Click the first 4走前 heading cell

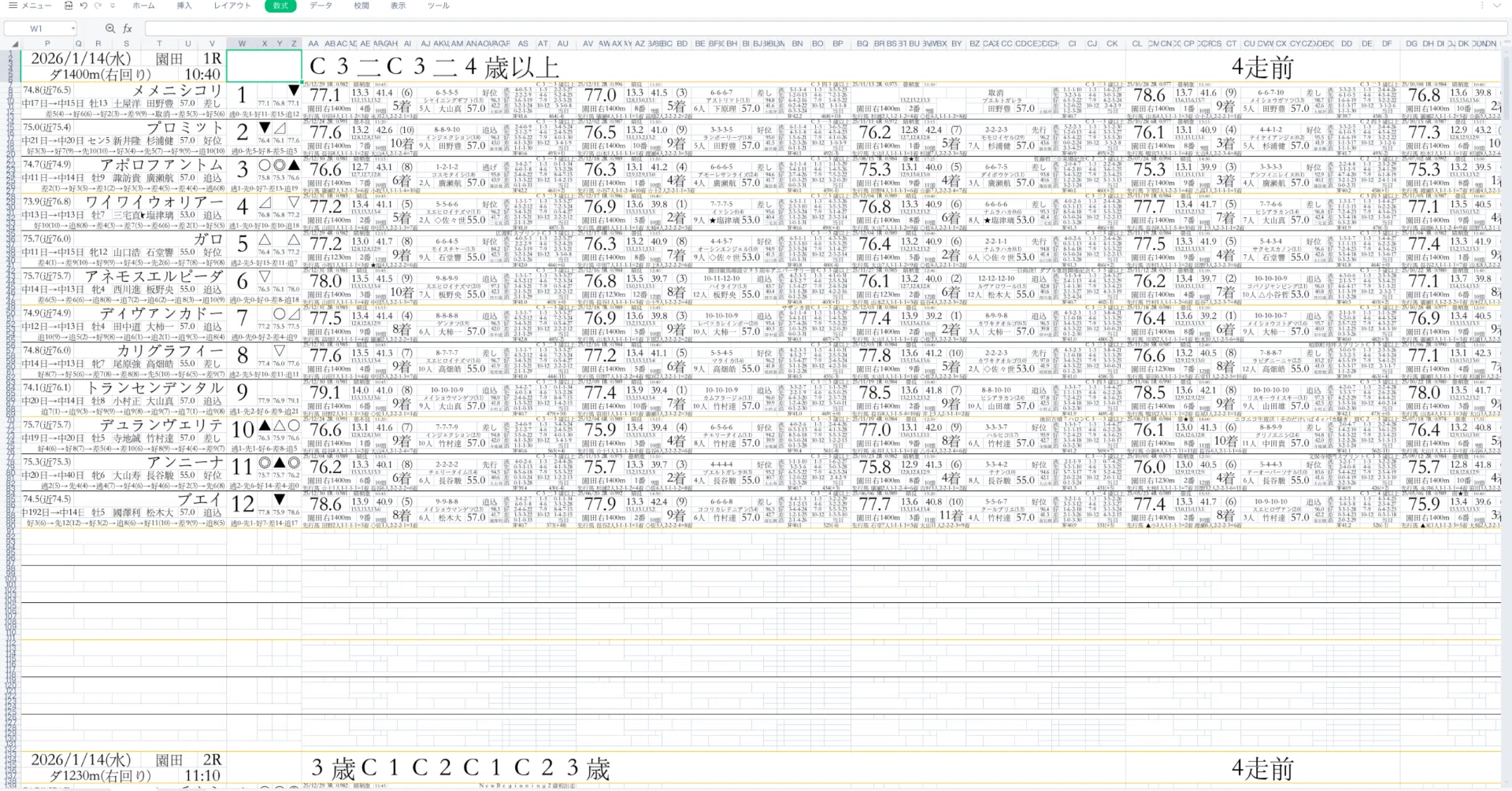click(x=1262, y=68)
